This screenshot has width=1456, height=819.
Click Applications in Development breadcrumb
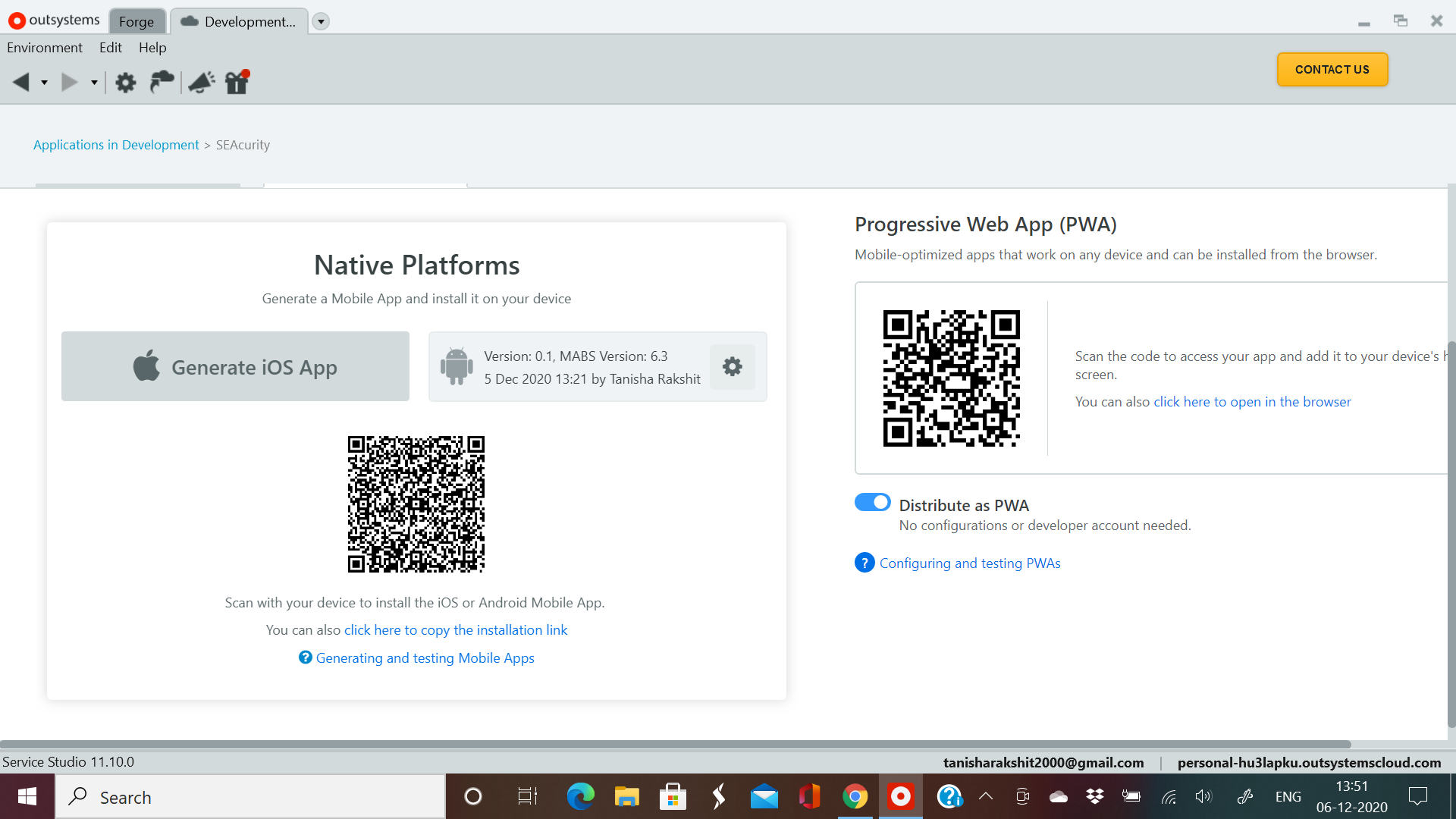click(x=116, y=145)
